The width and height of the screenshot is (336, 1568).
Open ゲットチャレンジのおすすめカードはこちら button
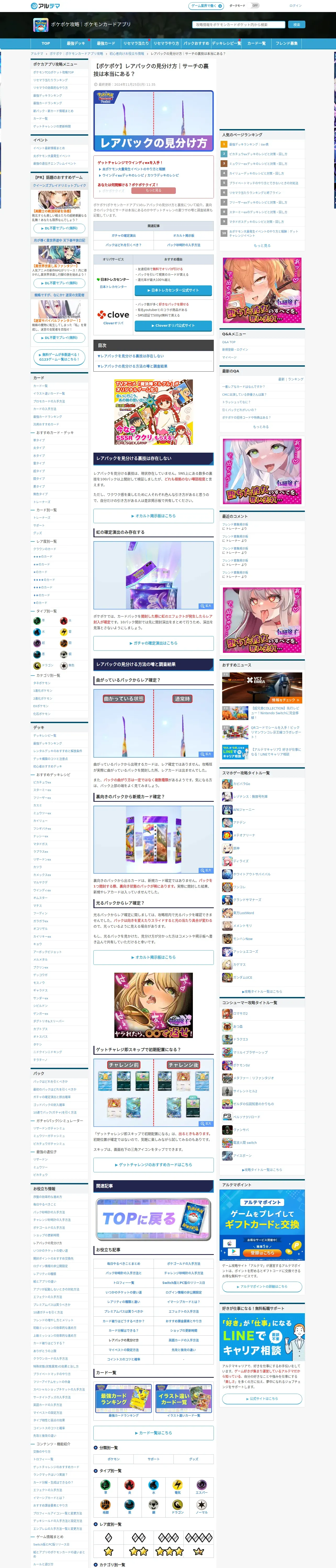tap(154, 1165)
